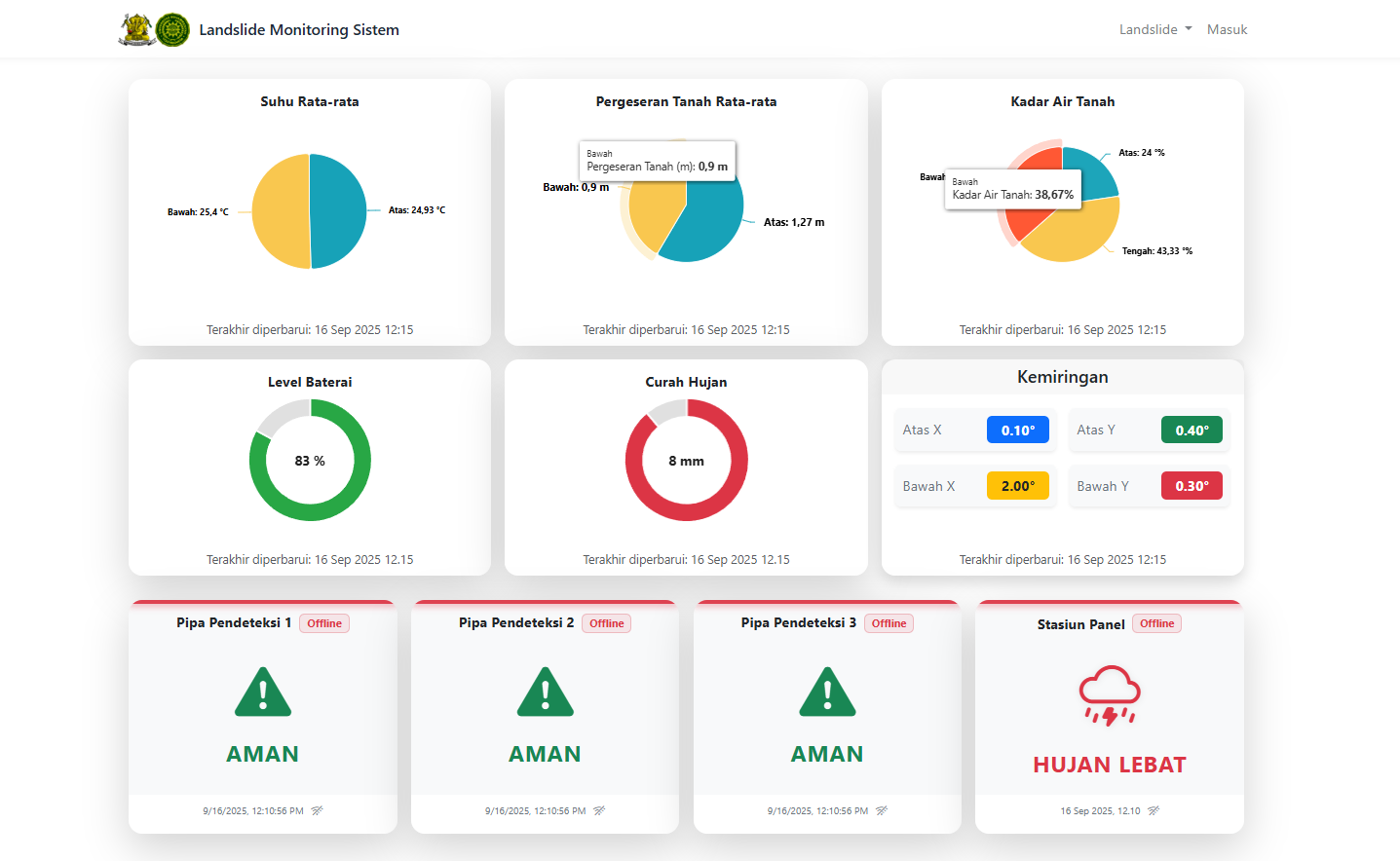Open Landslide Monitoring Sistem home title

coord(299,29)
